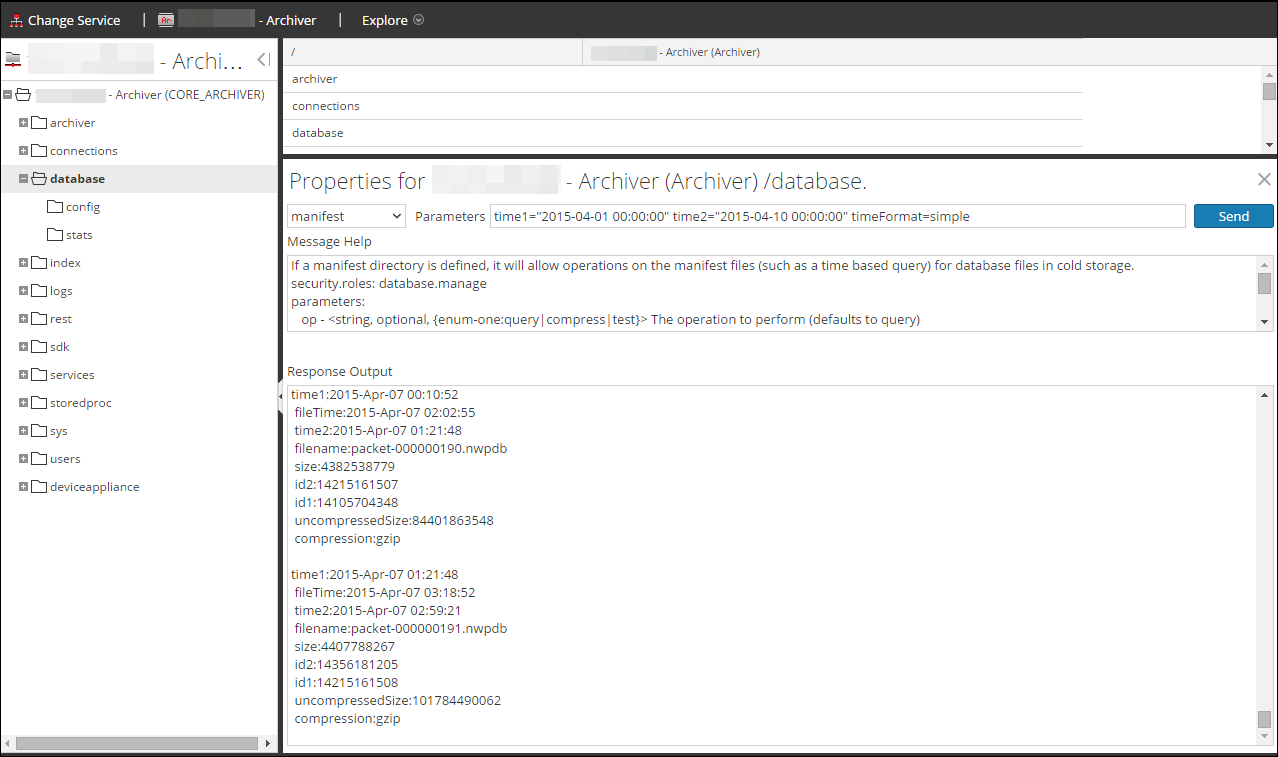
Task: Click the tree view icon in panel header
Action: click(13, 60)
